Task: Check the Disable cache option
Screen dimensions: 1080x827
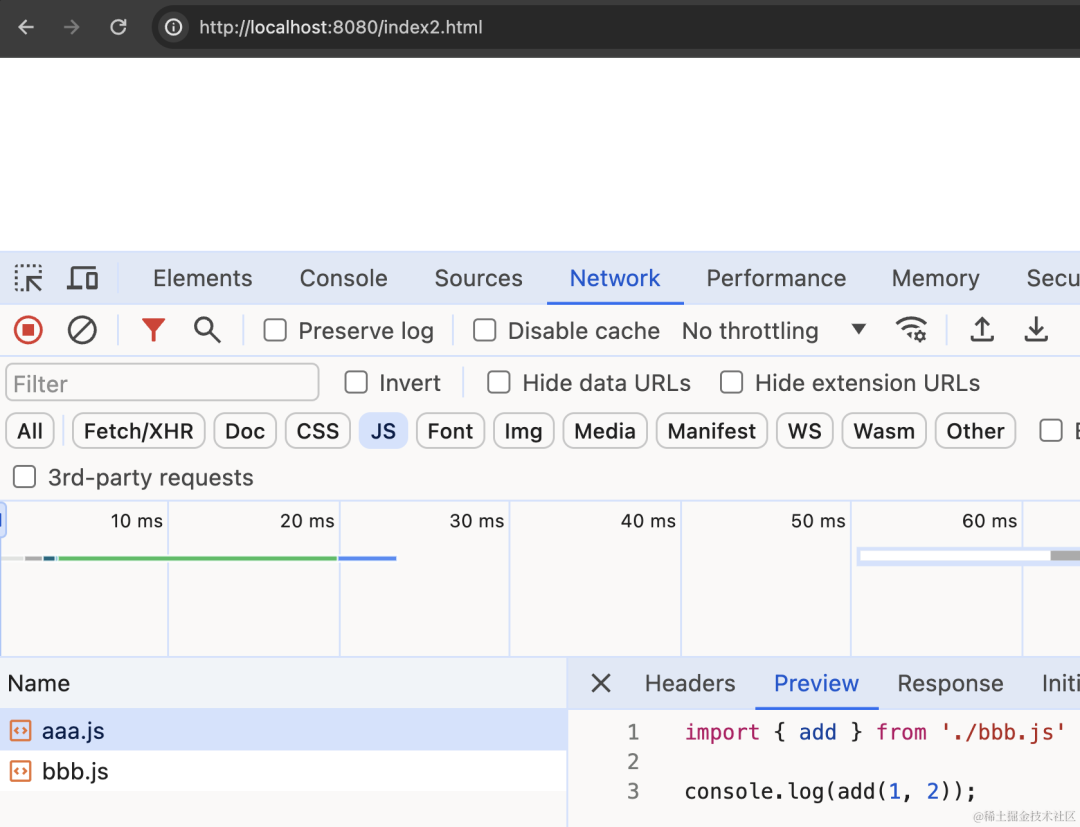Action: pyautogui.click(x=485, y=331)
